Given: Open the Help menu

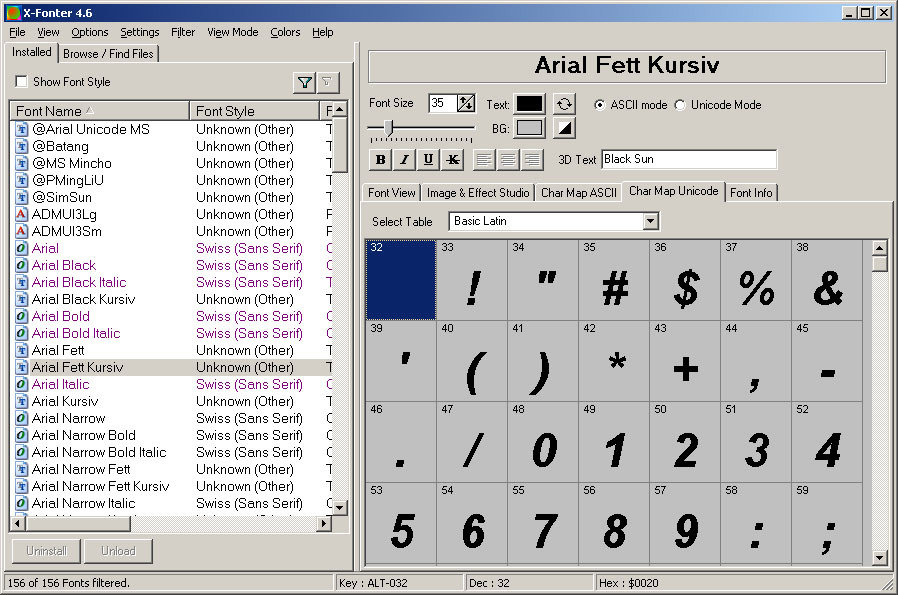Looking at the screenshot, I should click(323, 32).
